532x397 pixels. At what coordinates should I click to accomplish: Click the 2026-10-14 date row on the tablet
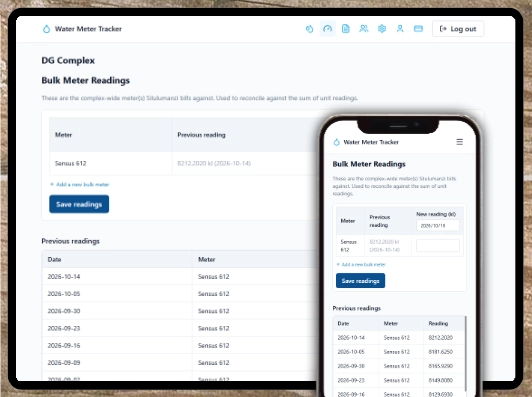click(64, 277)
